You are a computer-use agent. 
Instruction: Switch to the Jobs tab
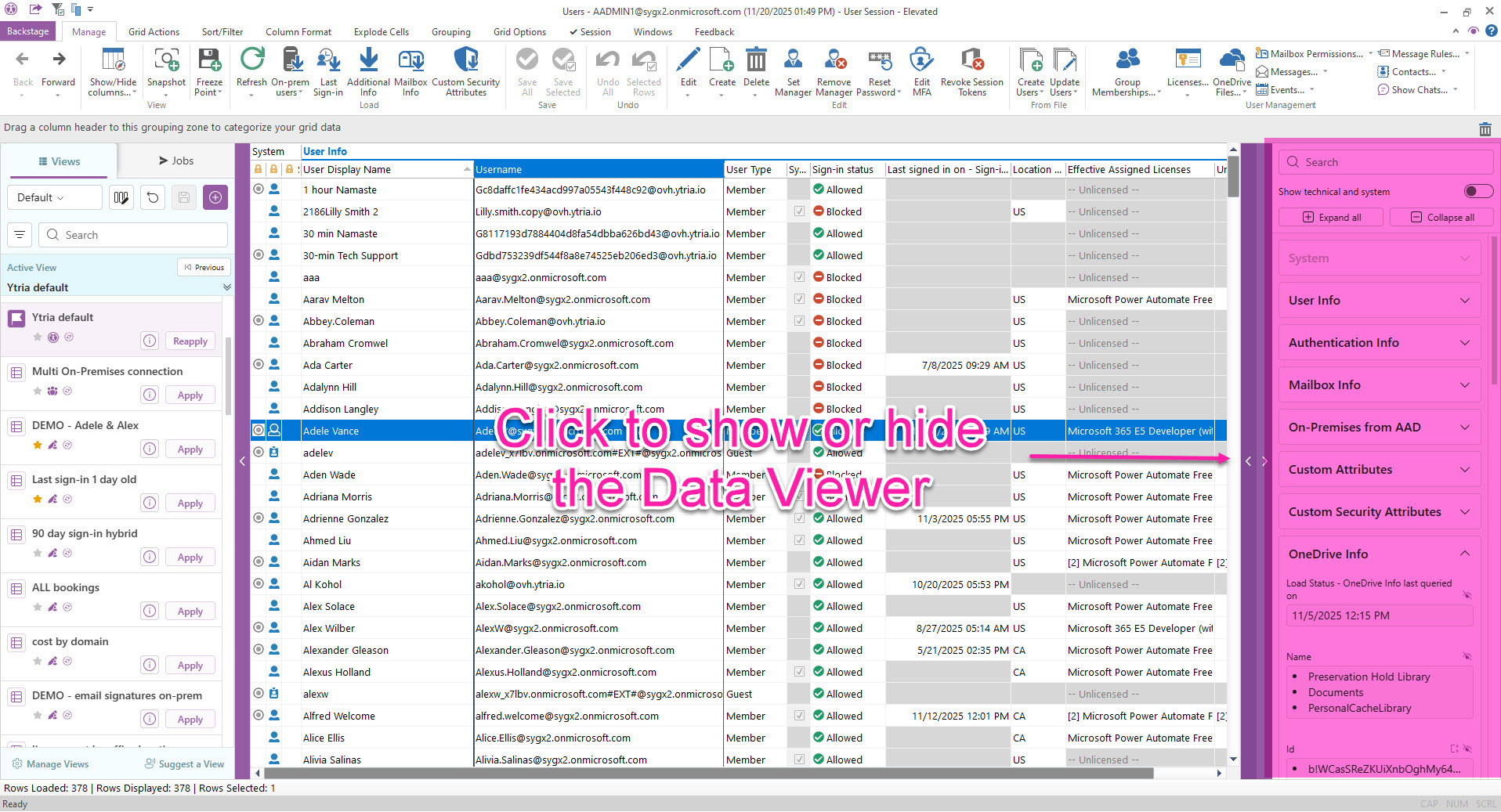coord(177,161)
